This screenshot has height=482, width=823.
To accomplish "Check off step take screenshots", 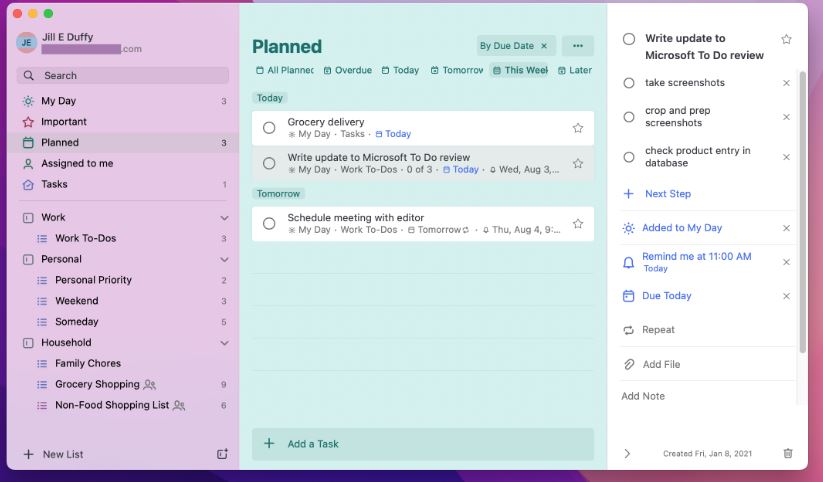I will coord(629,83).
